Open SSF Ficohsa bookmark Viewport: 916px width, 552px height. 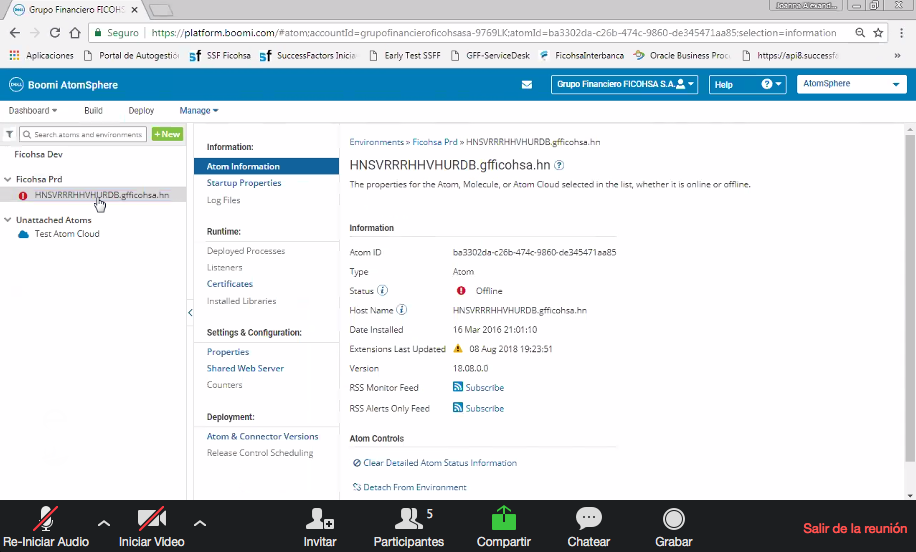click(220, 55)
